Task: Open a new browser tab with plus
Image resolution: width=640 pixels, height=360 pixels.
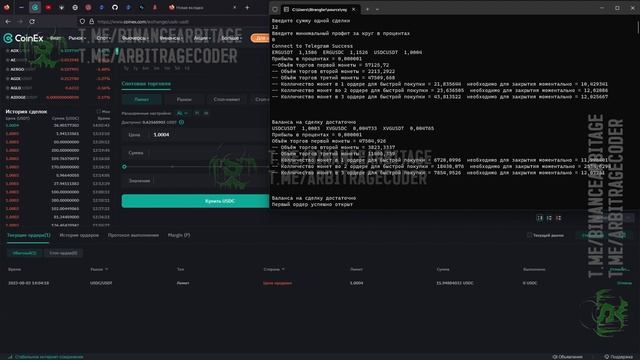Action: [247, 7]
